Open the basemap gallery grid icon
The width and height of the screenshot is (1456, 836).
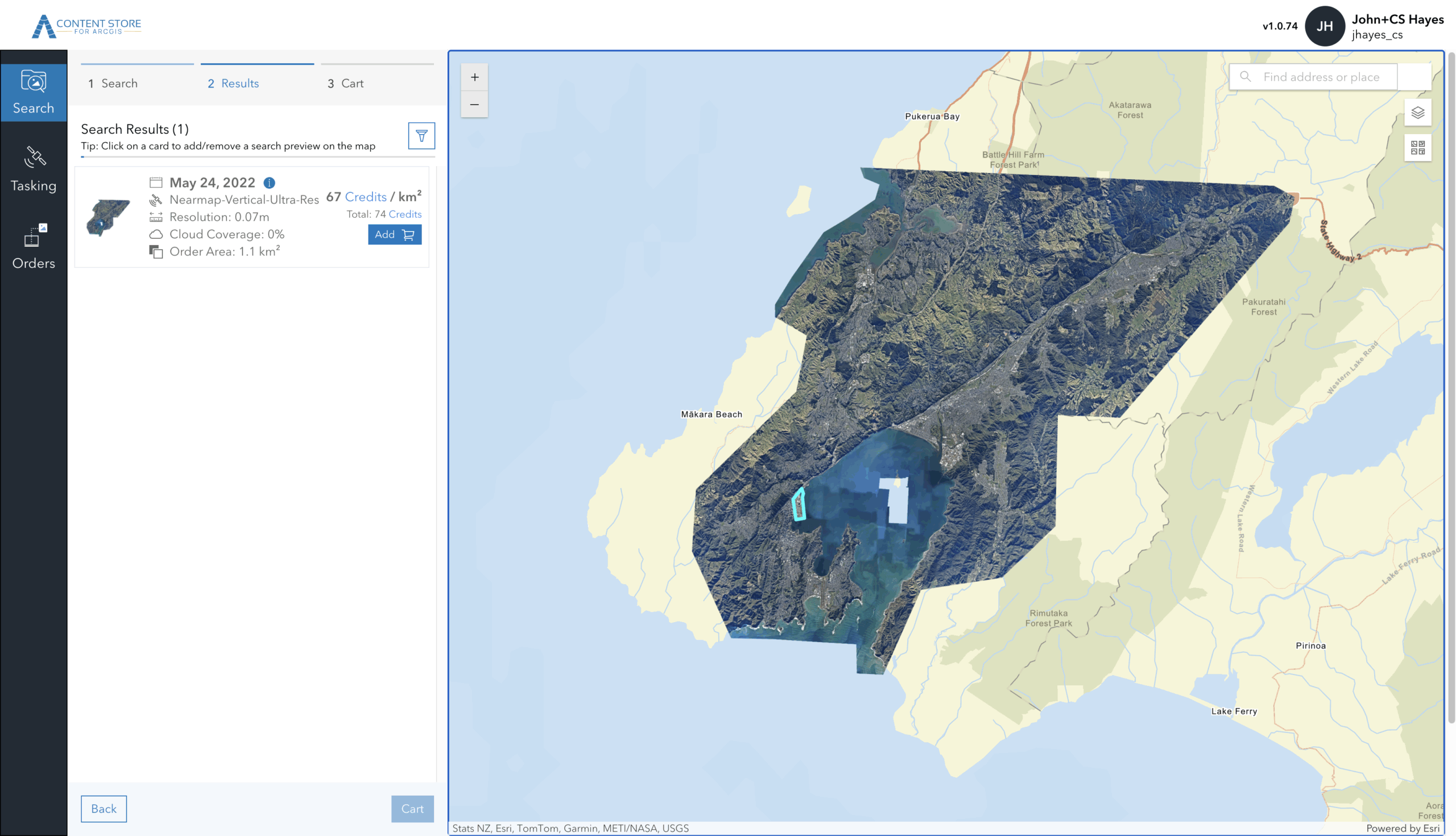pos(1417,147)
